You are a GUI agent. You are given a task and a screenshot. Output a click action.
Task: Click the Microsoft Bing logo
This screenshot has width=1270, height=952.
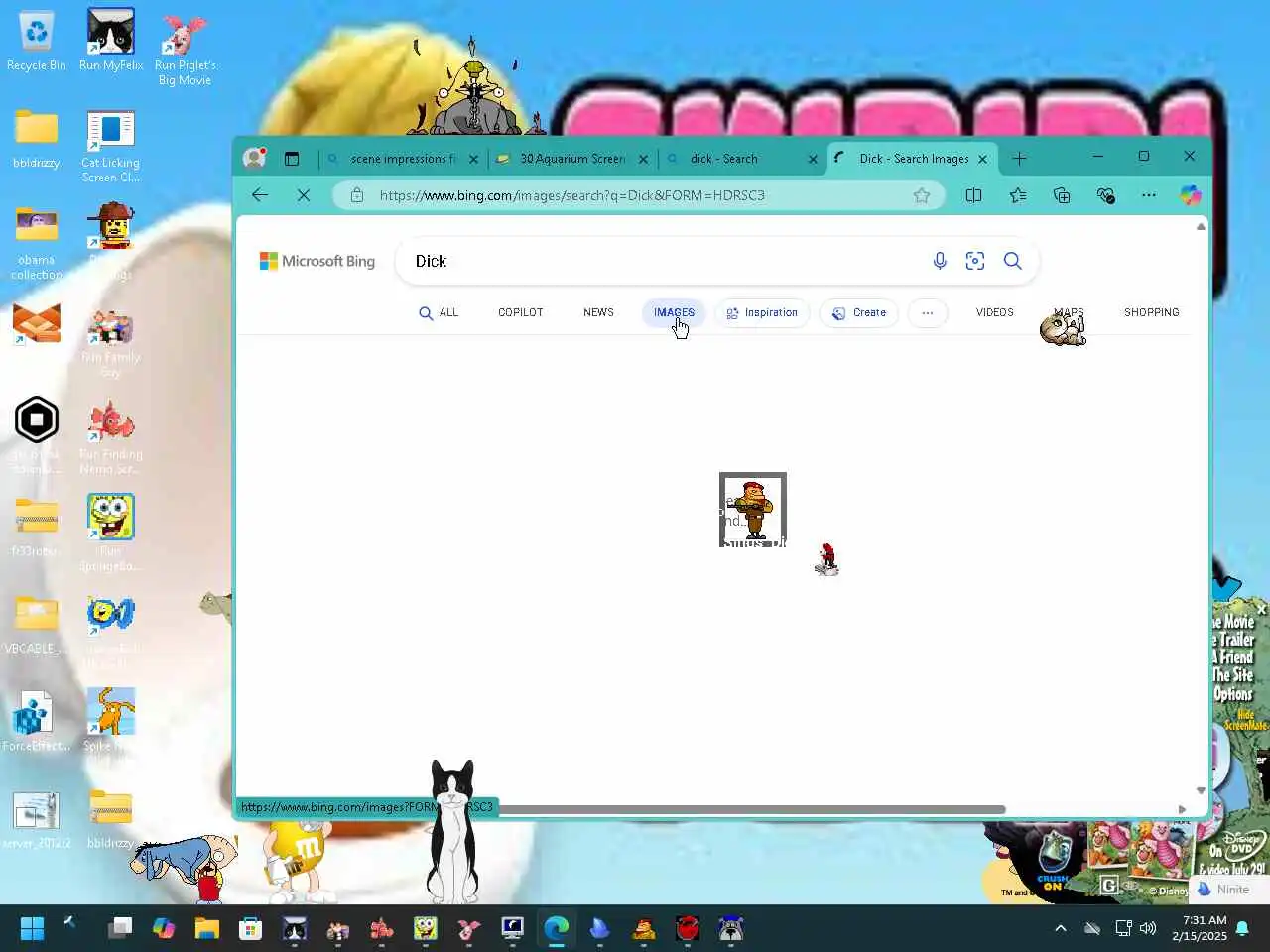click(x=317, y=261)
